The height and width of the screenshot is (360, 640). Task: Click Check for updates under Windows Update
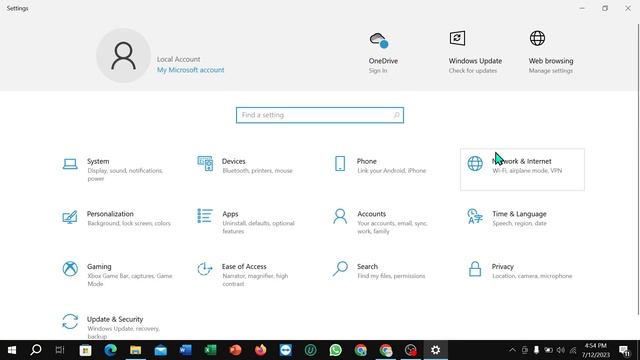coord(473,71)
